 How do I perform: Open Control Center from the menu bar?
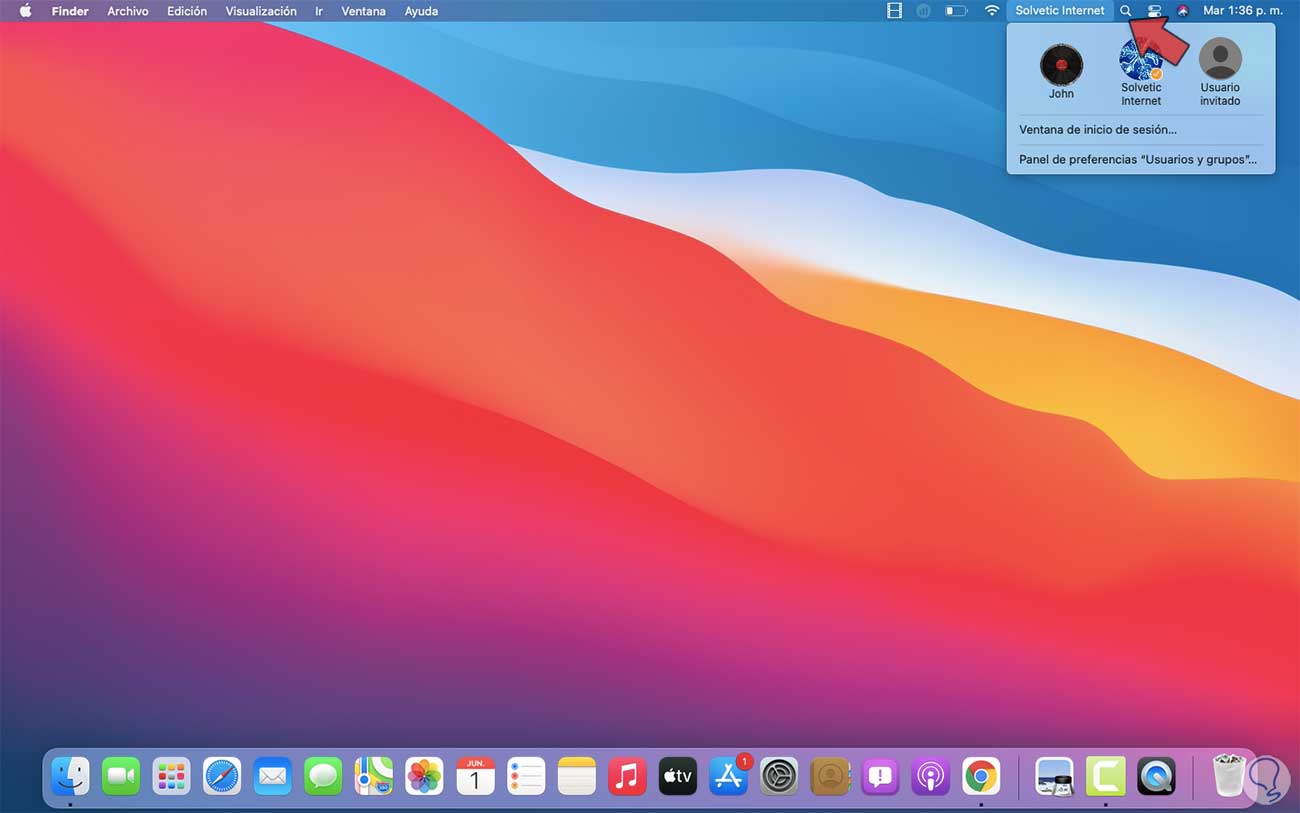coord(1154,11)
